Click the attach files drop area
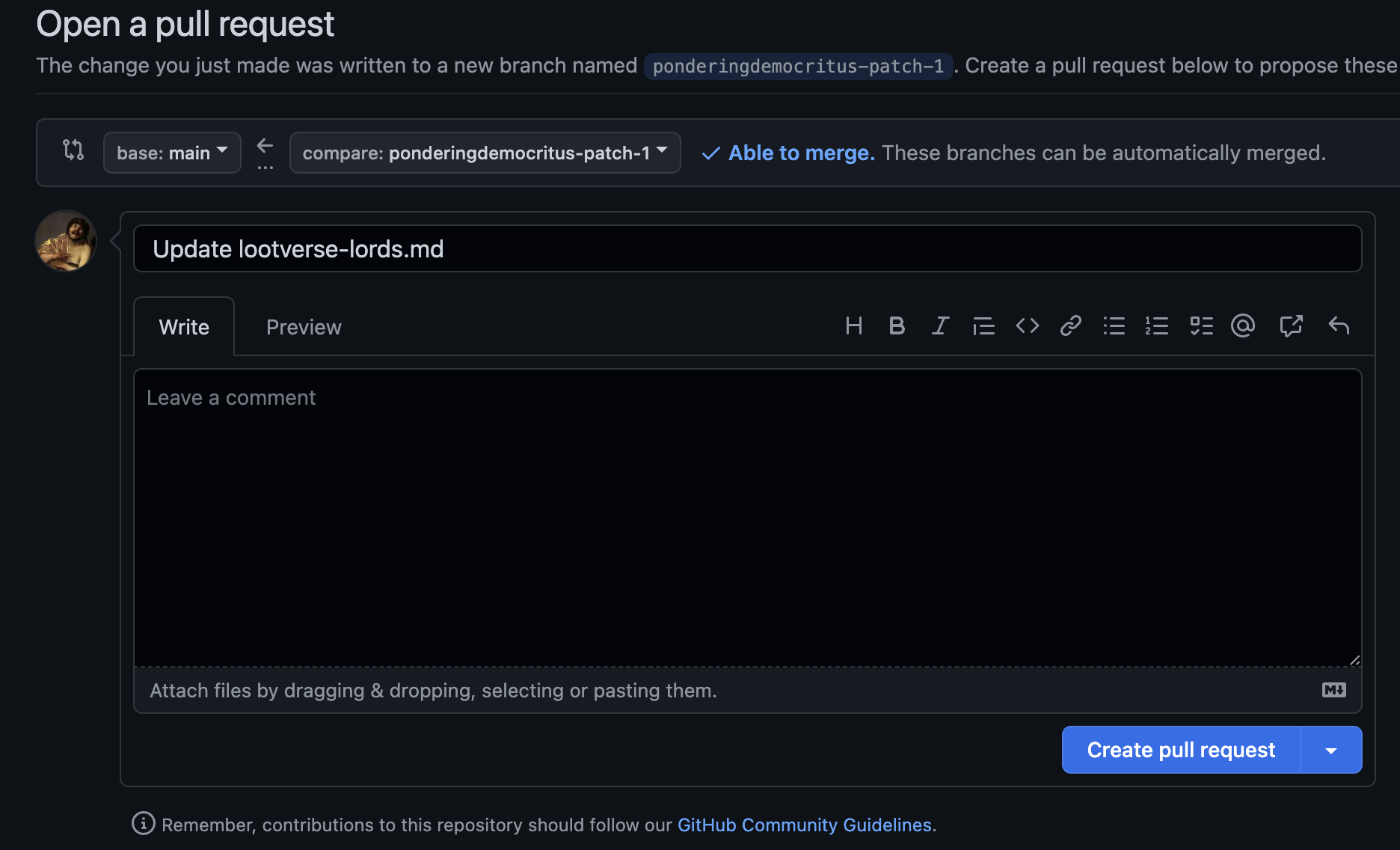The width and height of the screenshot is (1400, 850). pyautogui.click(x=748, y=690)
